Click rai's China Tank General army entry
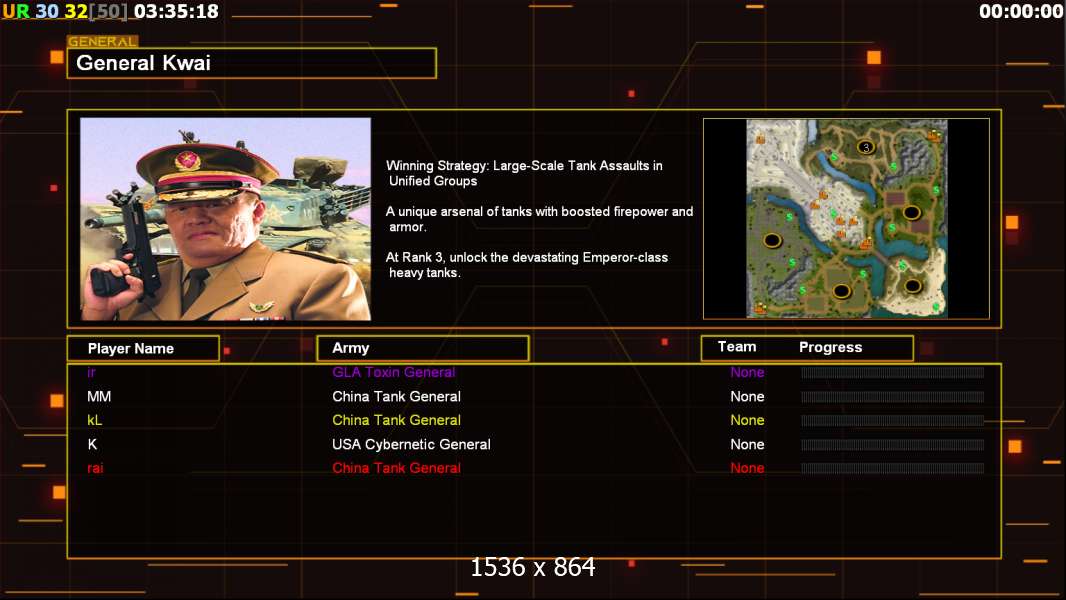This screenshot has height=600, width=1066. tap(396, 468)
